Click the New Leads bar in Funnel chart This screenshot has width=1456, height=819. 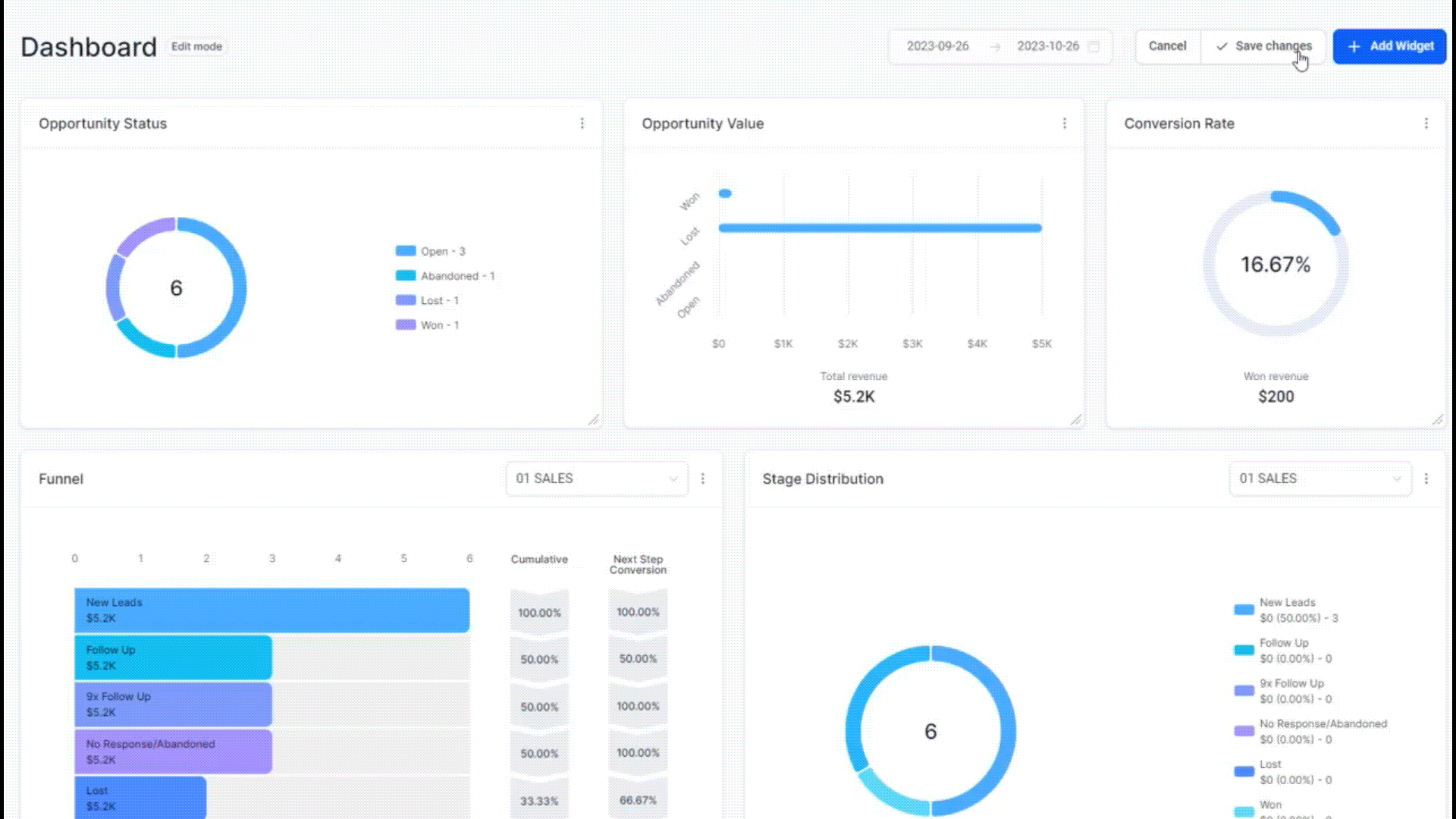(x=271, y=609)
